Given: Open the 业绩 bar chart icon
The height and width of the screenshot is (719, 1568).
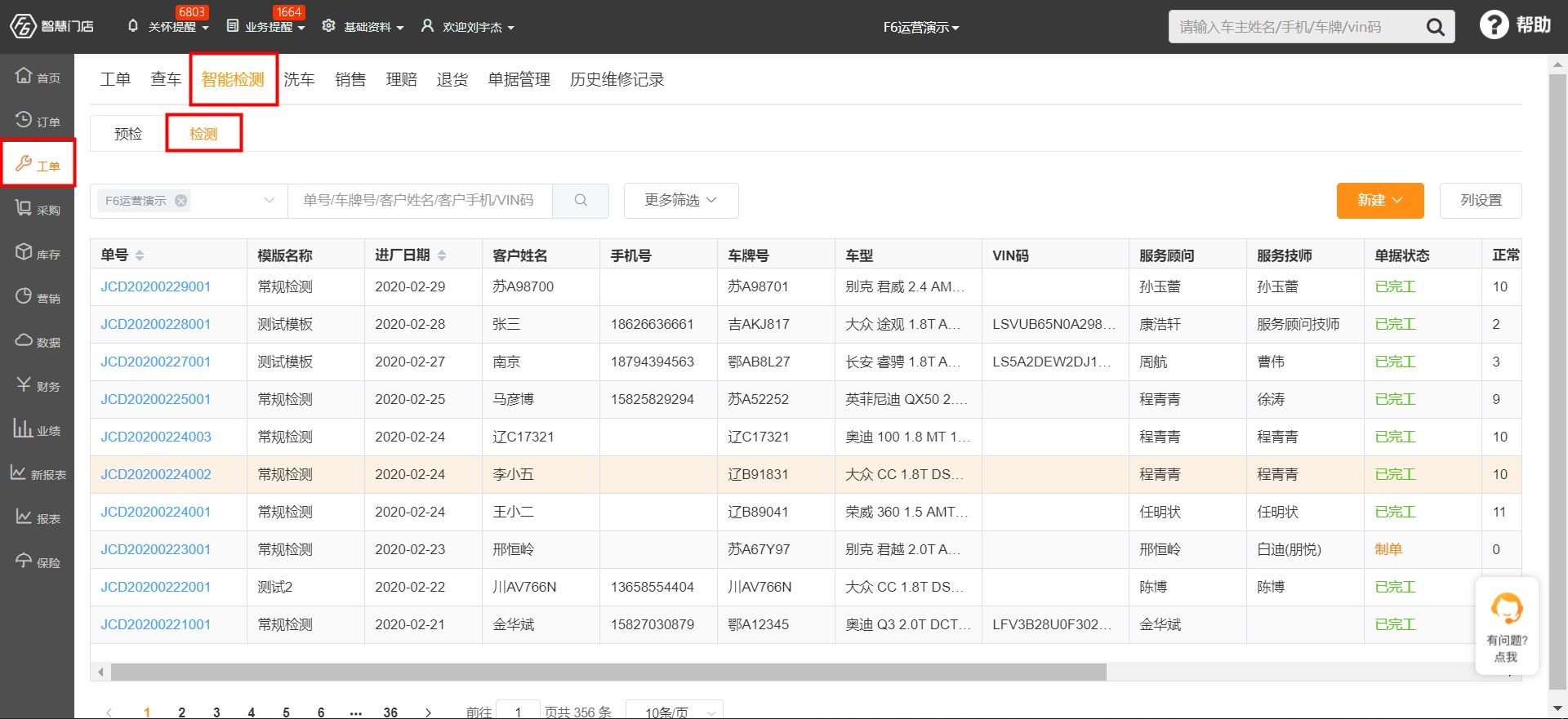Looking at the screenshot, I should [22, 428].
